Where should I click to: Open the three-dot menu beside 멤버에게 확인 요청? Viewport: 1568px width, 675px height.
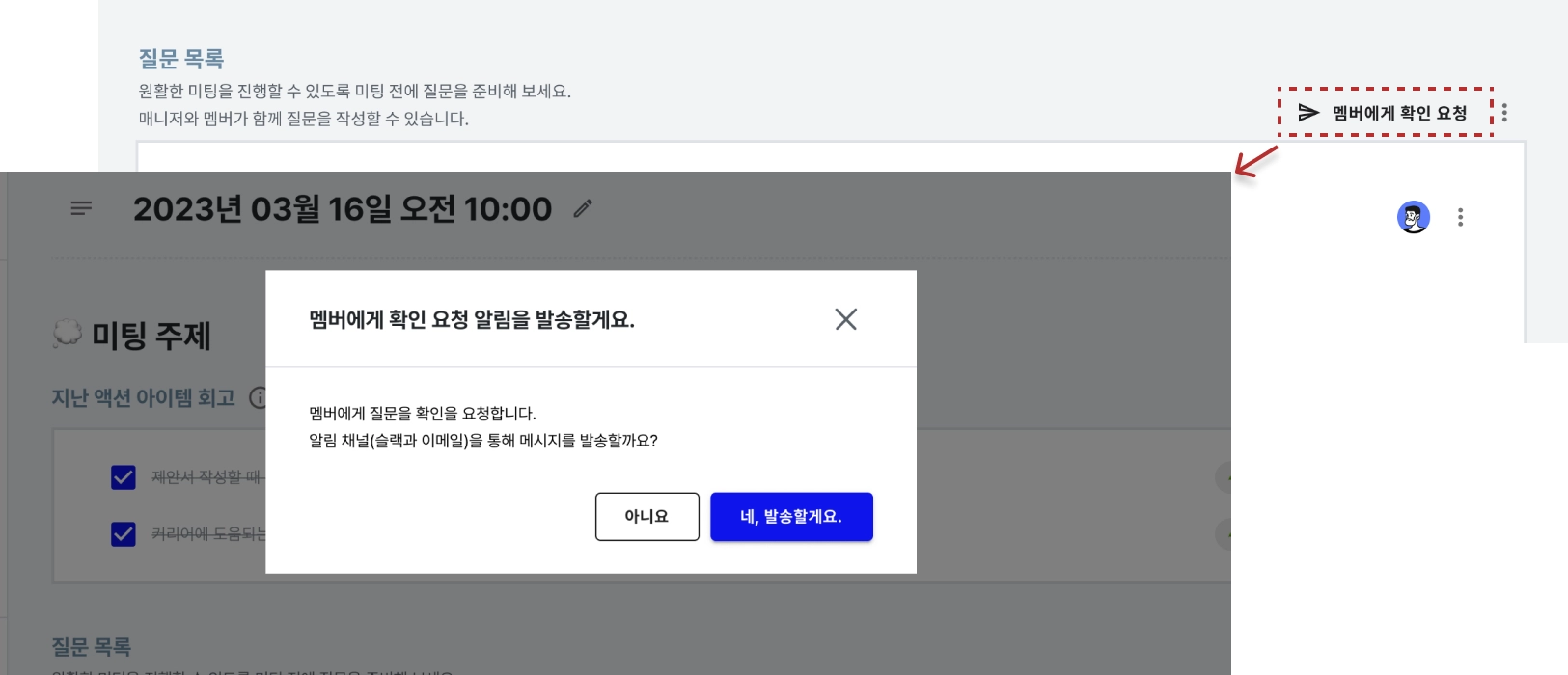click(1504, 113)
